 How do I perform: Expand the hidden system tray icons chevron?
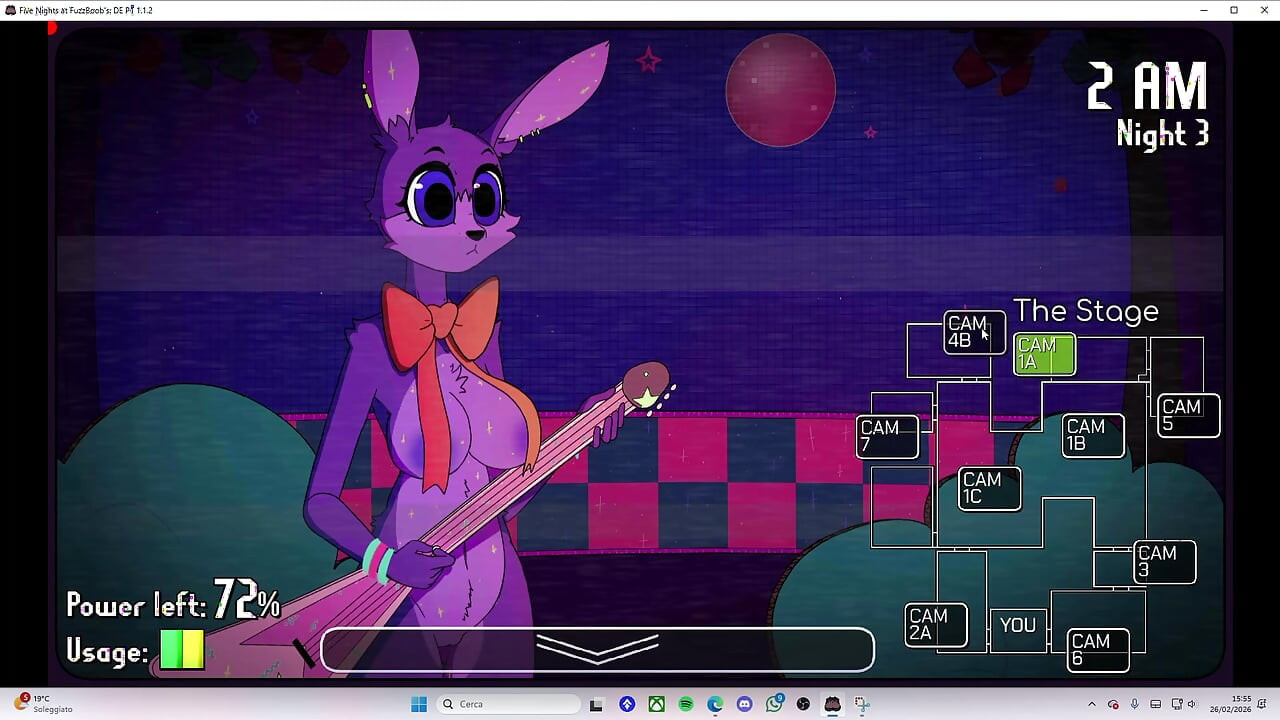coord(1092,704)
